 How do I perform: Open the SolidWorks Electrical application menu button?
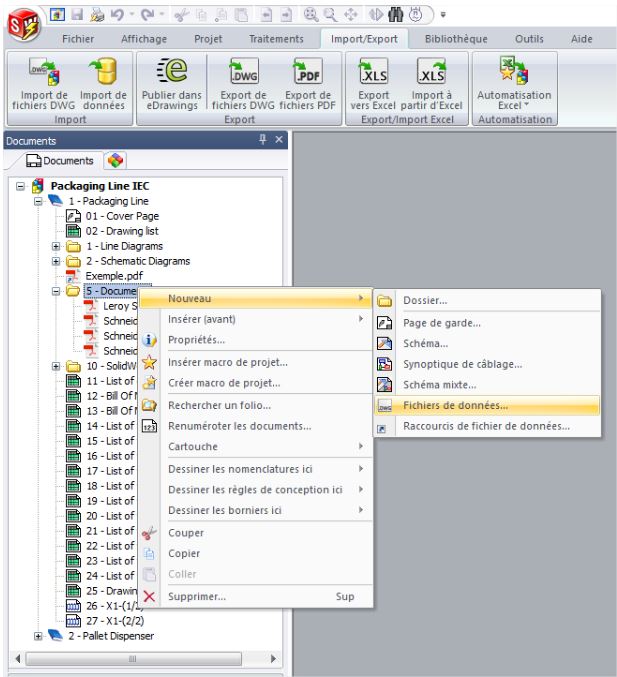tap(24, 25)
